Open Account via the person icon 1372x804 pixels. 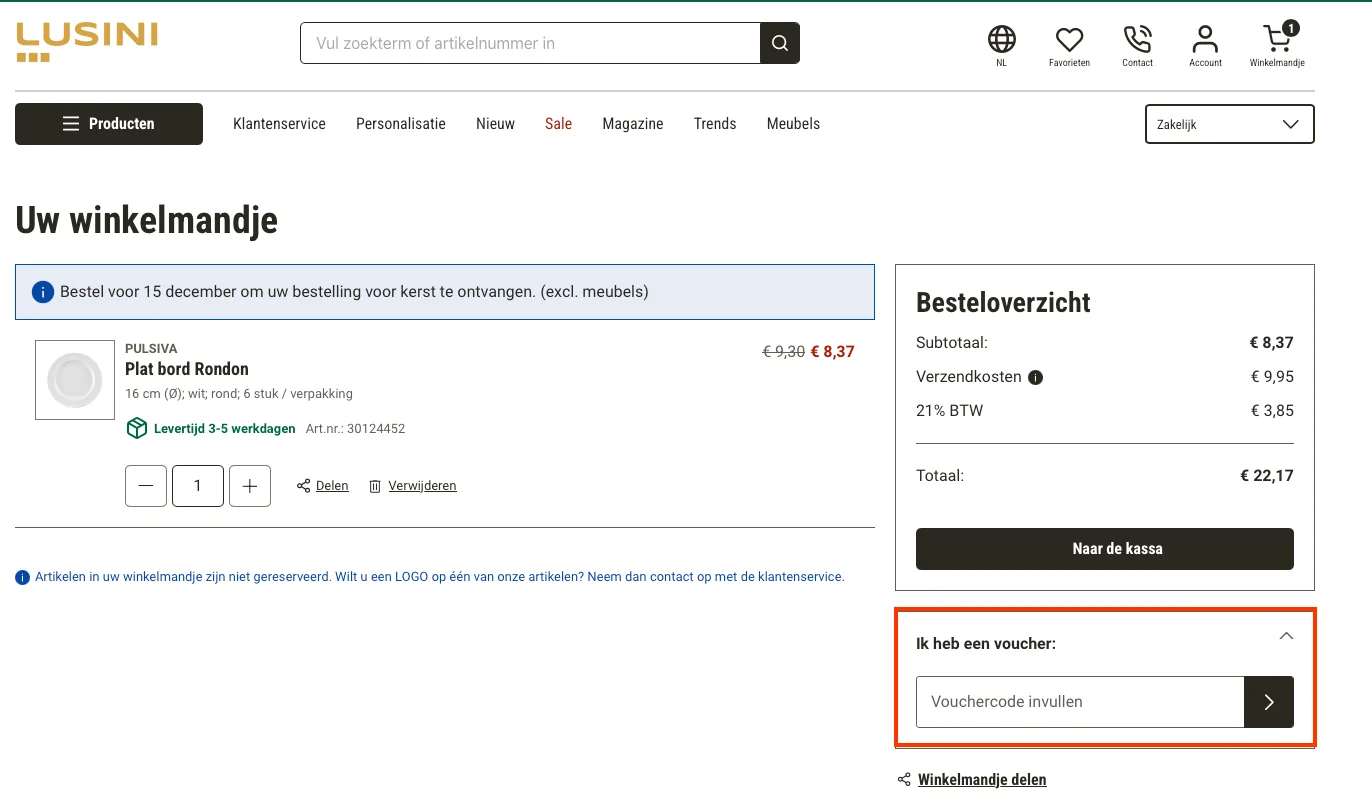click(1205, 38)
